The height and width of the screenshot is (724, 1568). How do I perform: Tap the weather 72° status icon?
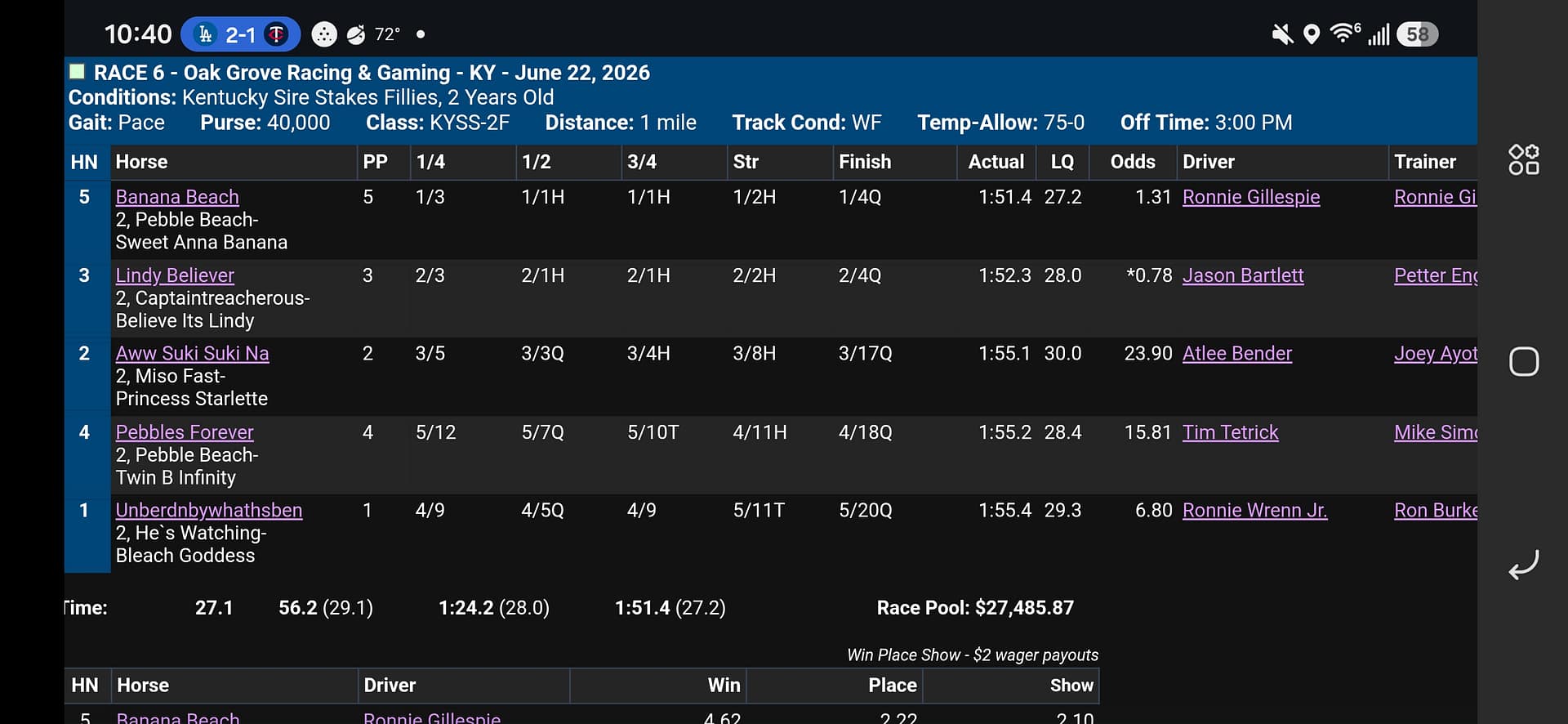[x=374, y=34]
